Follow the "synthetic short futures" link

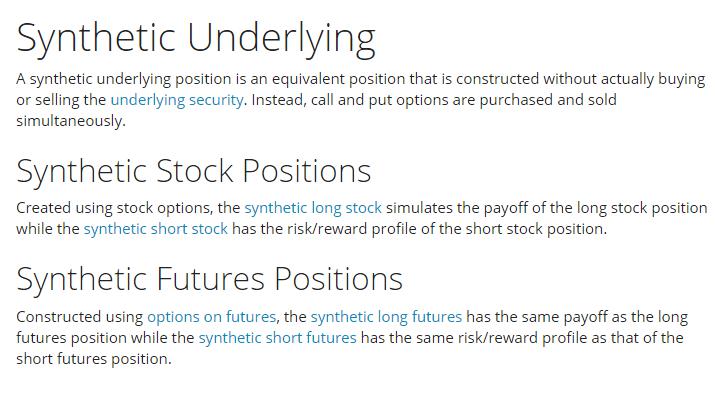pos(277,338)
